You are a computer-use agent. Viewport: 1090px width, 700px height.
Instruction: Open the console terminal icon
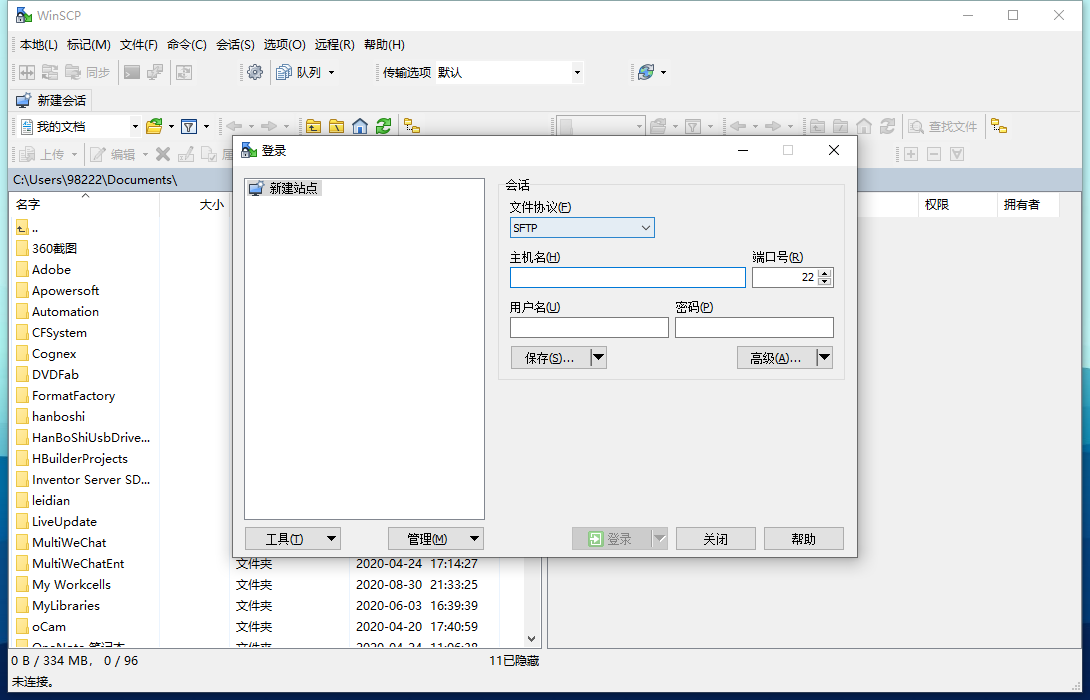point(132,72)
